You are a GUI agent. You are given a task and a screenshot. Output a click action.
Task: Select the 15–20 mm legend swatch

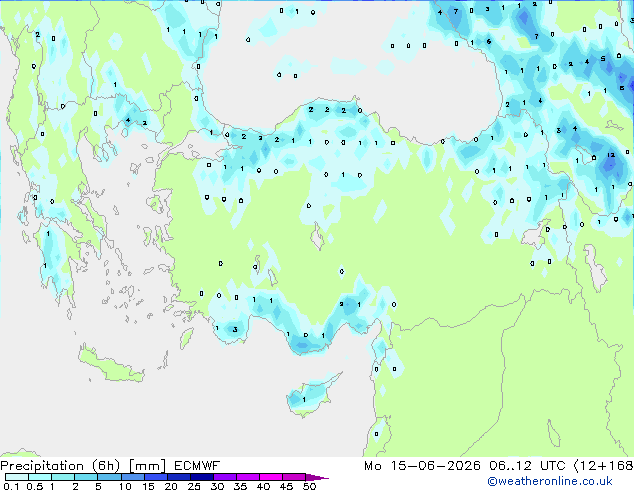click(x=155, y=477)
